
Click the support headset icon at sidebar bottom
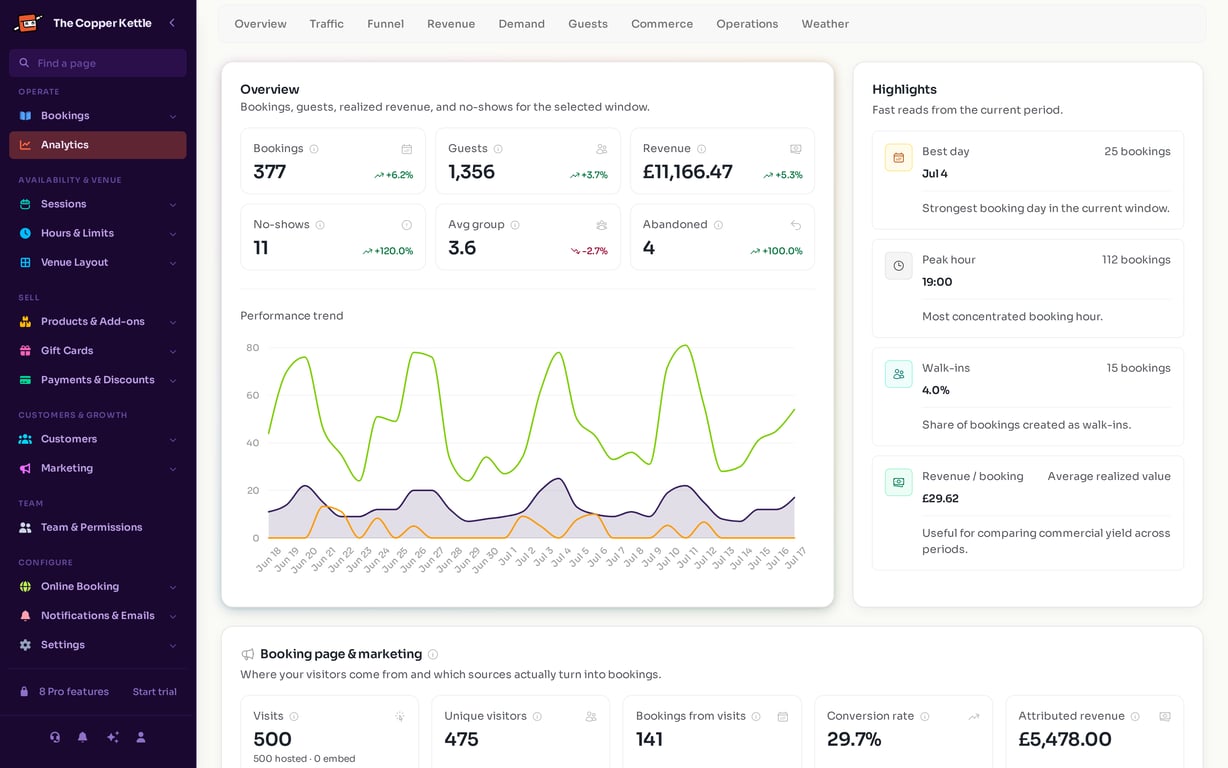coord(55,737)
